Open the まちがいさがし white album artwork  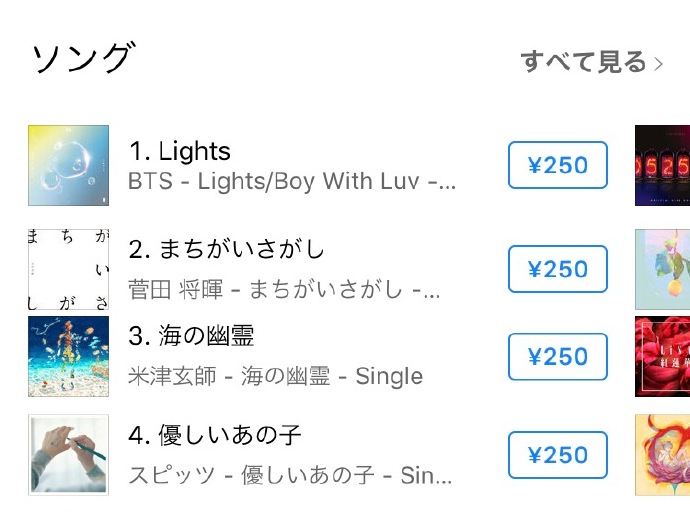[68, 269]
